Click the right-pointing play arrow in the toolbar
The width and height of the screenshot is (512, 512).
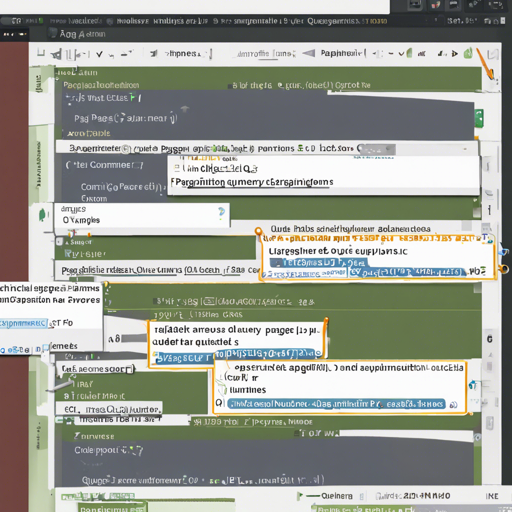click(455, 54)
